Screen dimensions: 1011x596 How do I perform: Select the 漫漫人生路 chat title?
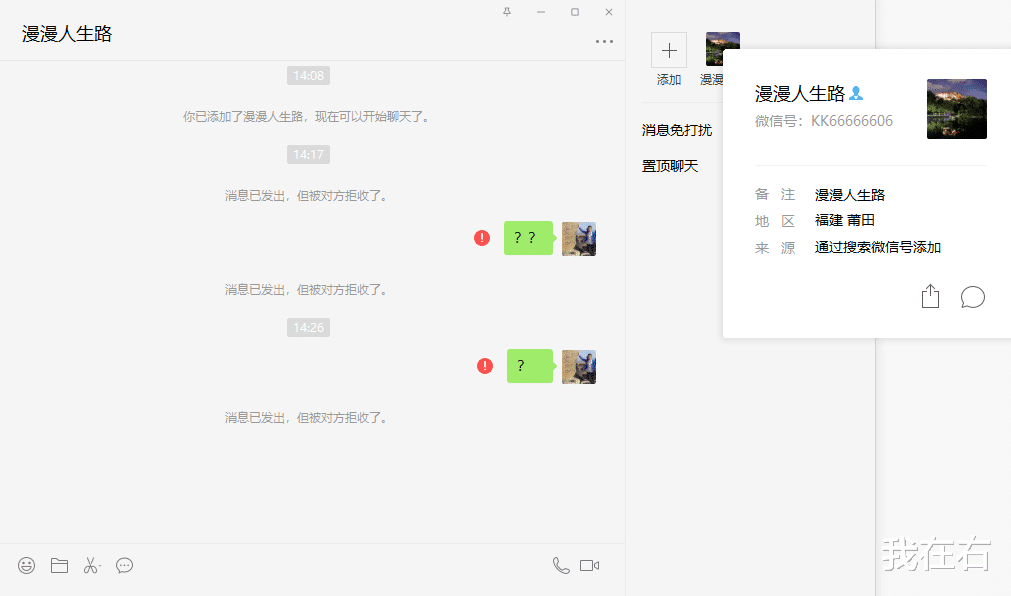coord(66,32)
